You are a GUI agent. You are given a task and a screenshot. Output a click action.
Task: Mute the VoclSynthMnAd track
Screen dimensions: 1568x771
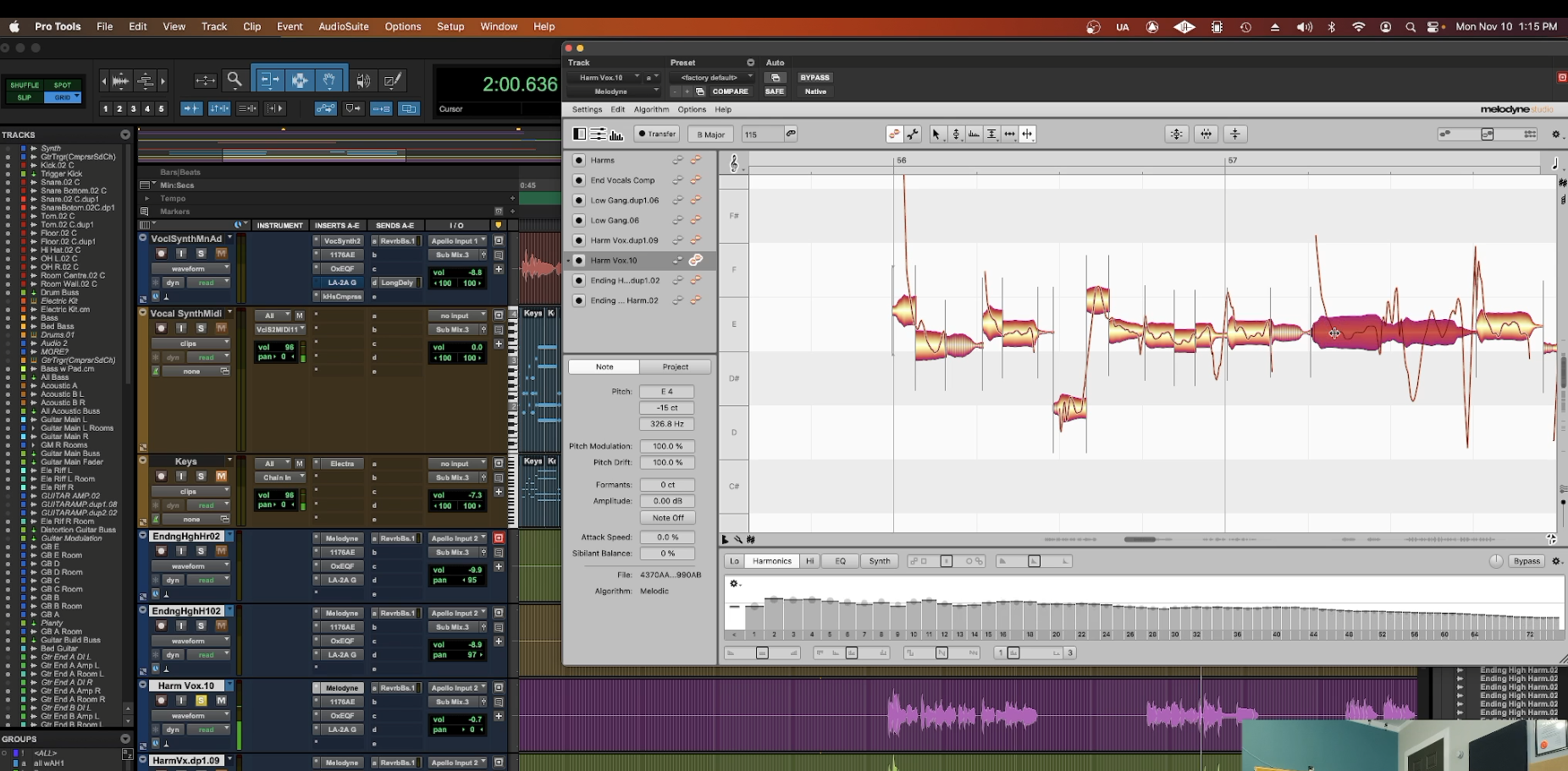(221, 253)
